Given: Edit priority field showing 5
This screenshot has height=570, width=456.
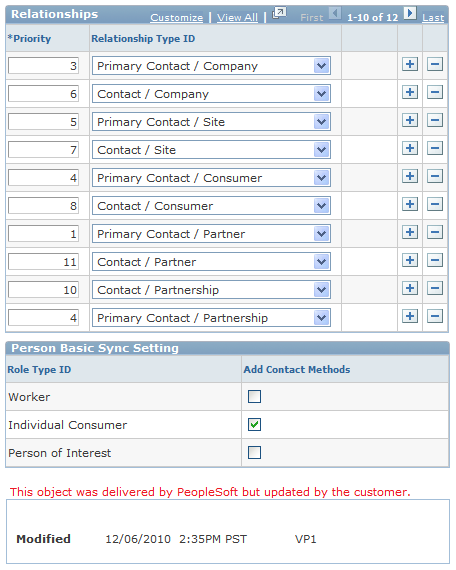Looking at the screenshot, I should [43, 122].
